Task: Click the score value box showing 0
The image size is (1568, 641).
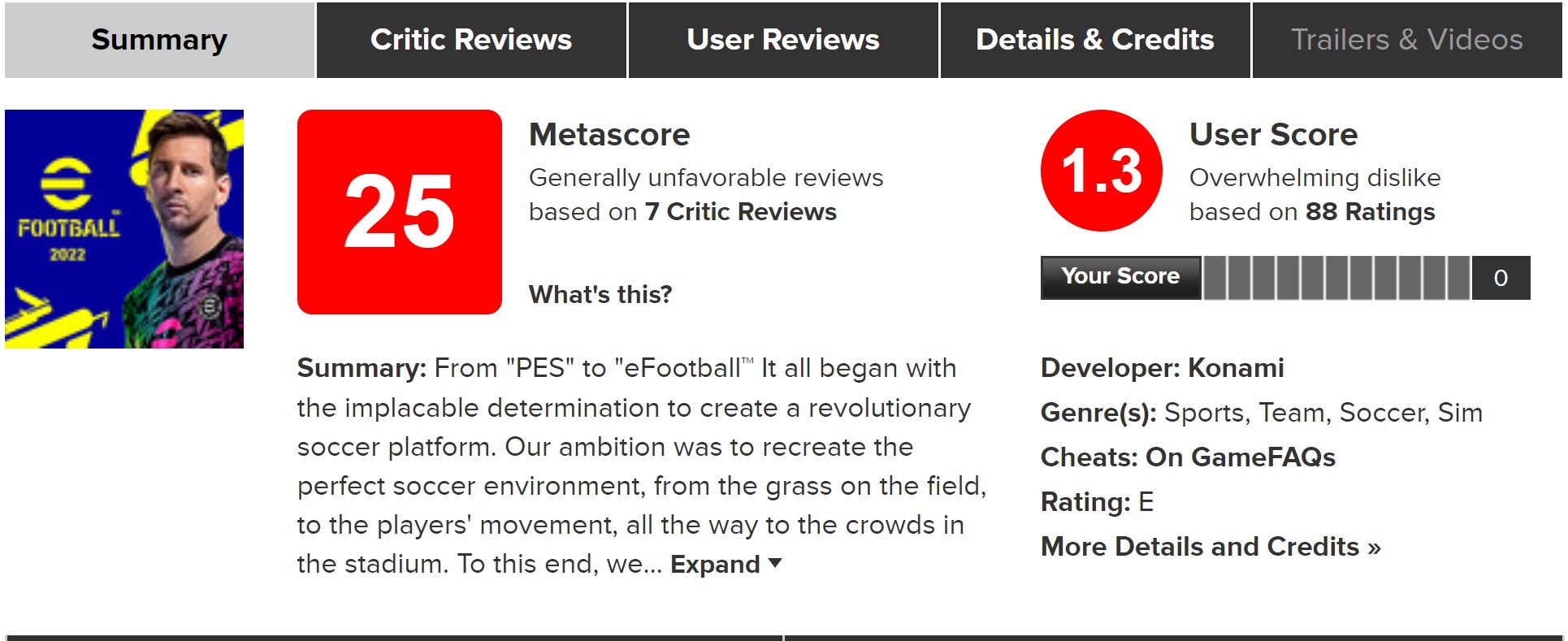Action: tap(1501, 278)
